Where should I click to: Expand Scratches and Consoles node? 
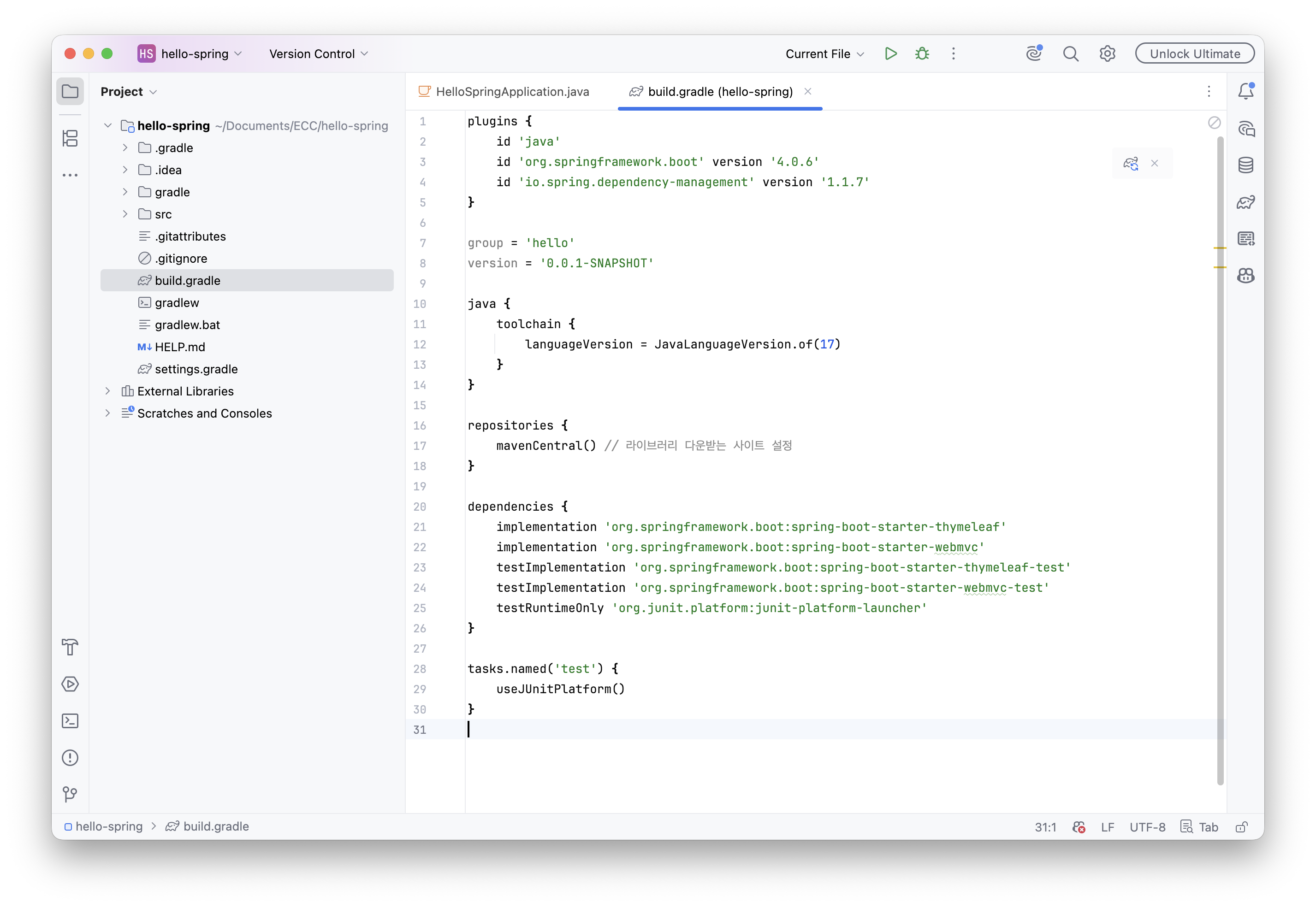point(107,413)
